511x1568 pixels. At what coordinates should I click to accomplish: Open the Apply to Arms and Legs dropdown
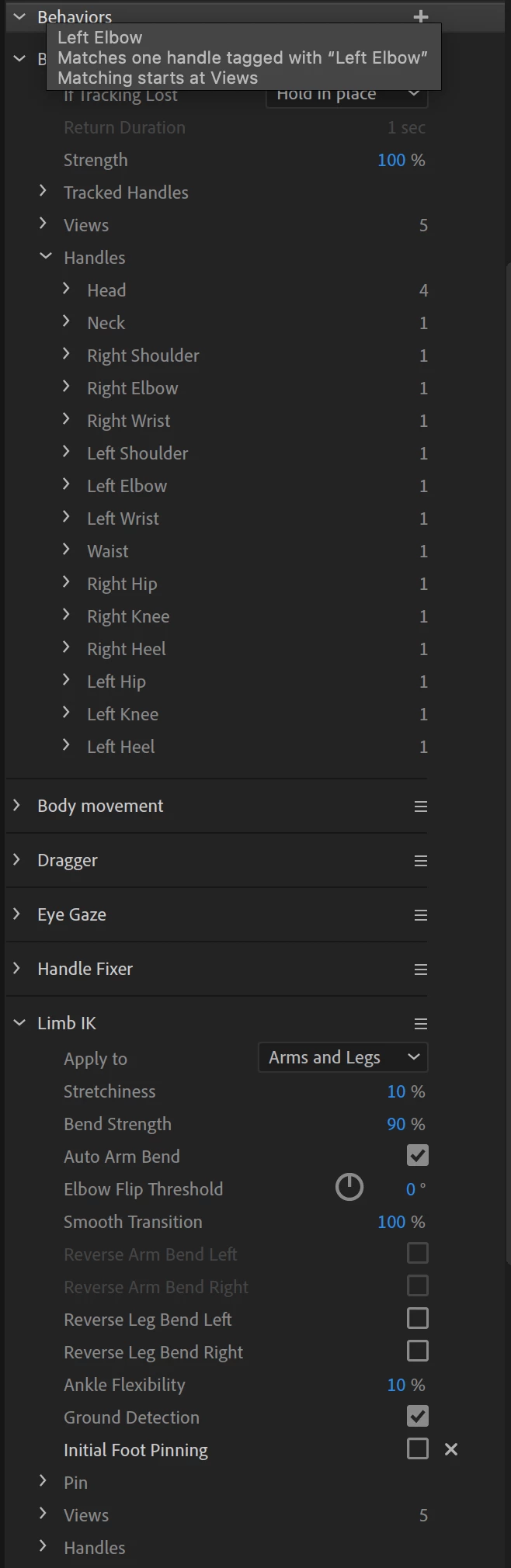point(342,1057)
